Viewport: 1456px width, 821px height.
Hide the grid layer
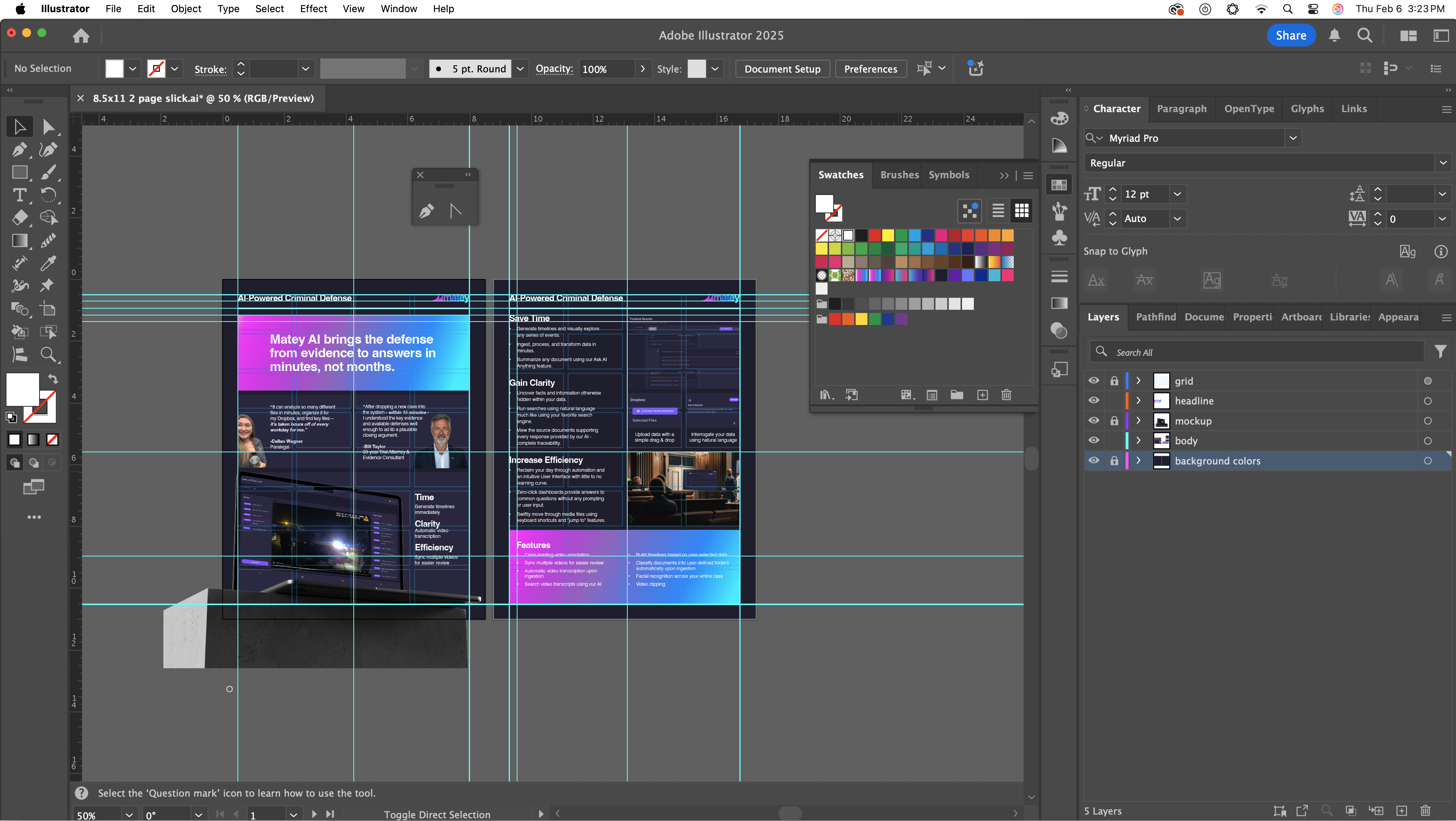click(1094, 380)
